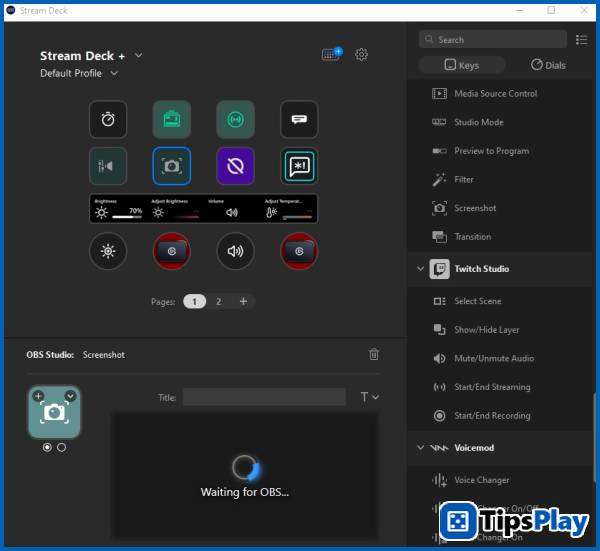
Task: Select the Brightness 70% touch strip segment
Action: (118, 209)
